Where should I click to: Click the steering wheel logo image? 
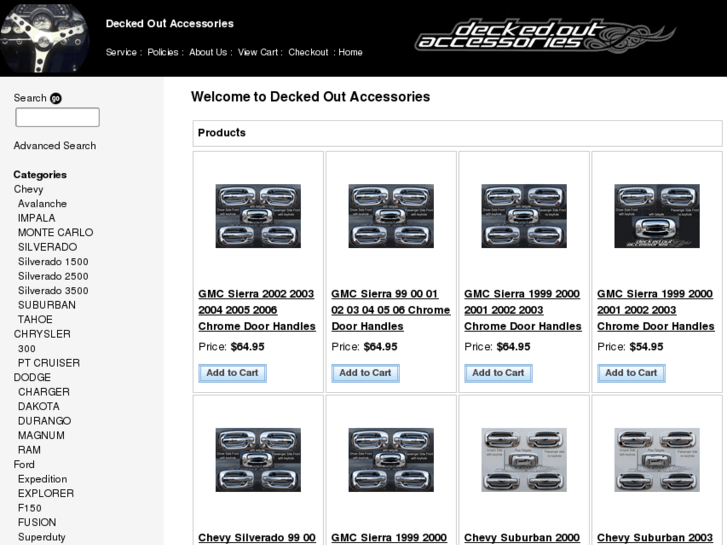(45, 38)
